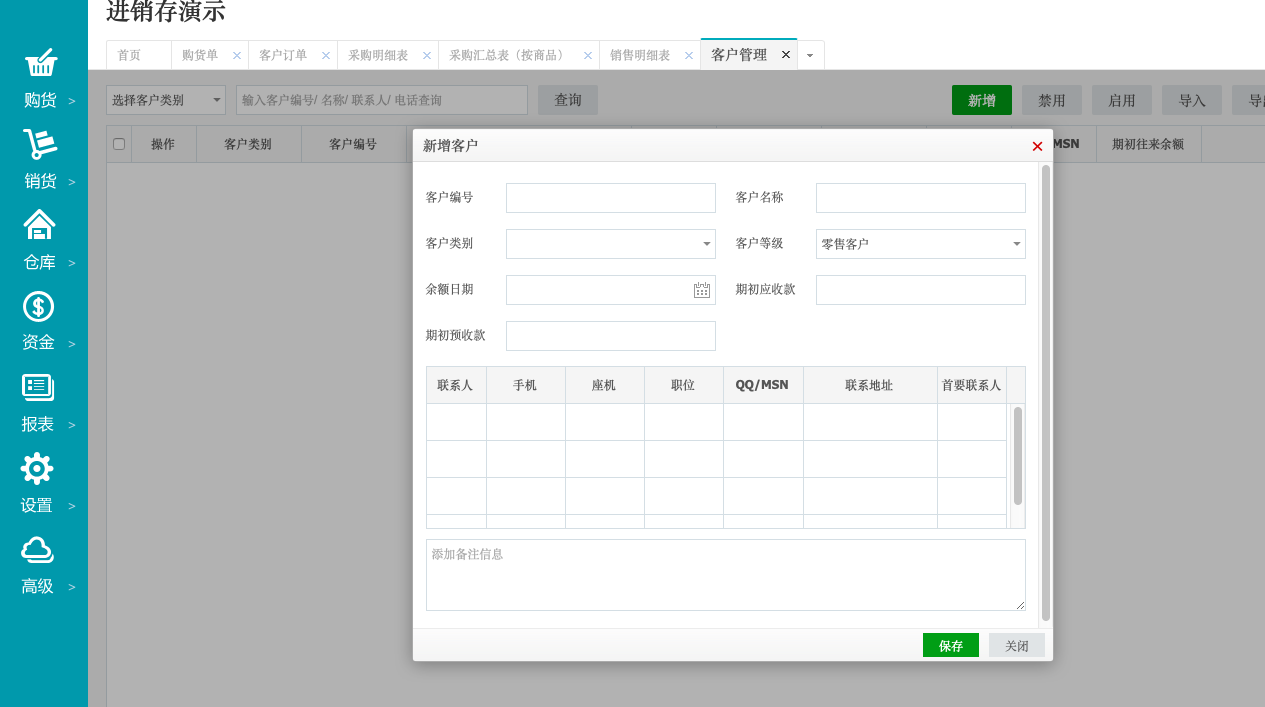The image size is (1265, 707).
Task: Focus the 客户编号 input field
Action: [x=611, y=198]
